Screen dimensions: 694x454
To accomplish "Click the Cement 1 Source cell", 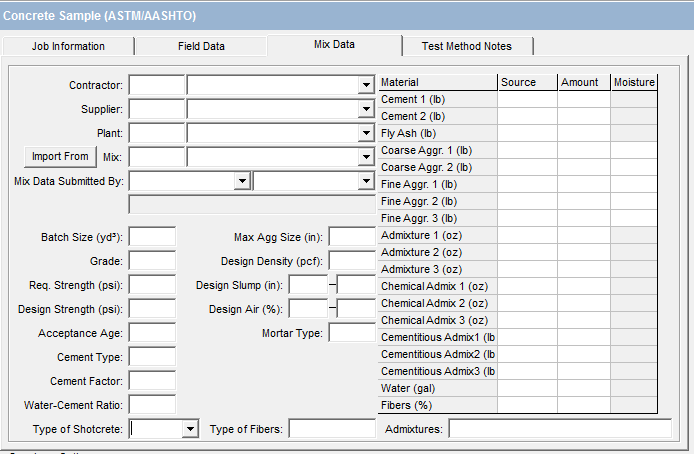I will (527, 99).
